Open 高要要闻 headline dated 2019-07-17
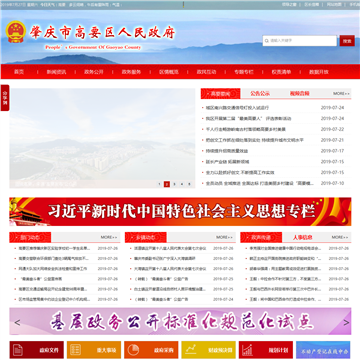Image resolution: width=360 pixels, height=360 pixels. tap(227, 151)
